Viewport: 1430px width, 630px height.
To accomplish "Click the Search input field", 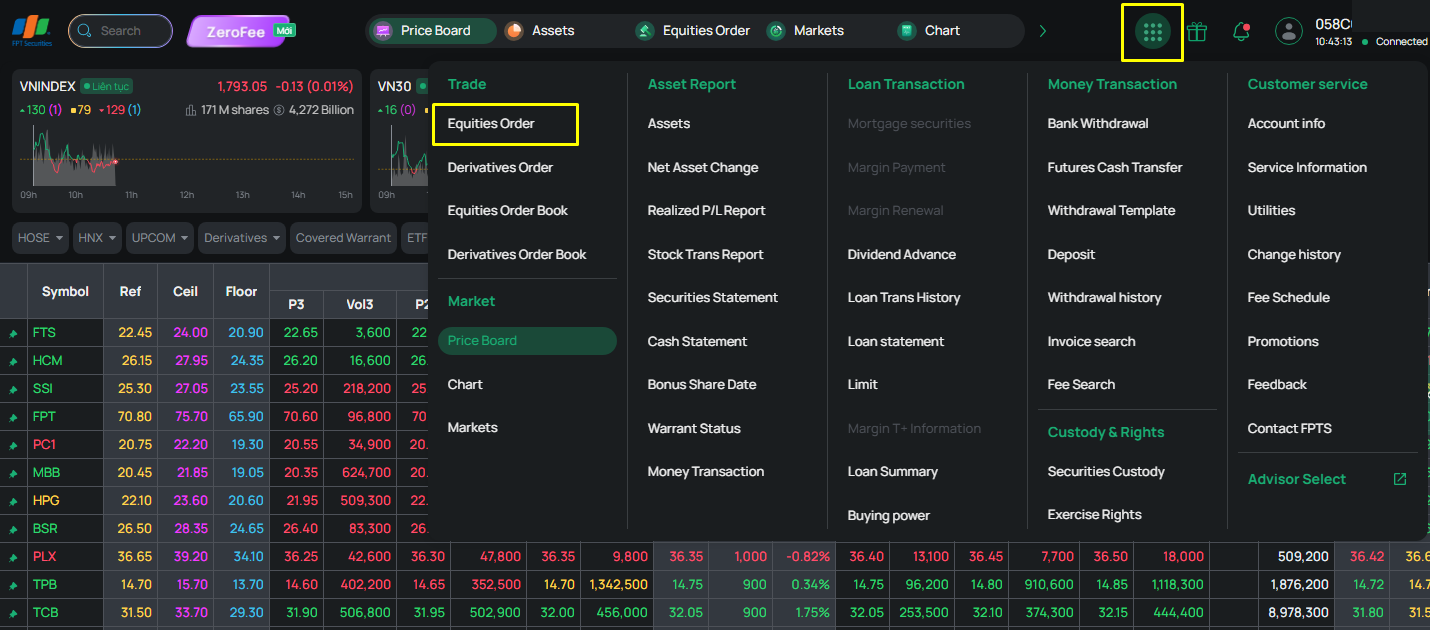I will [x=120, y=31].
